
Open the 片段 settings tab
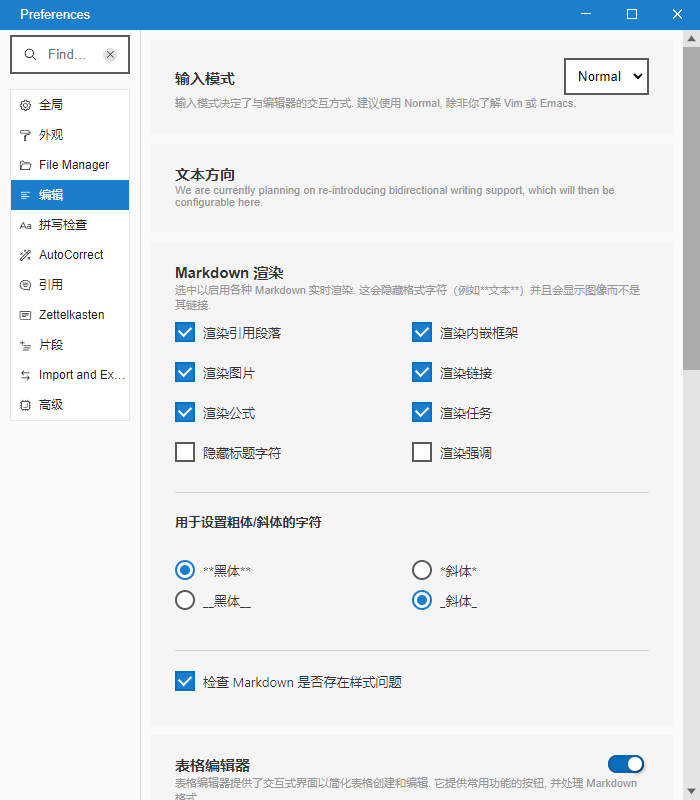pyautogui.click(x=70, y=345)
